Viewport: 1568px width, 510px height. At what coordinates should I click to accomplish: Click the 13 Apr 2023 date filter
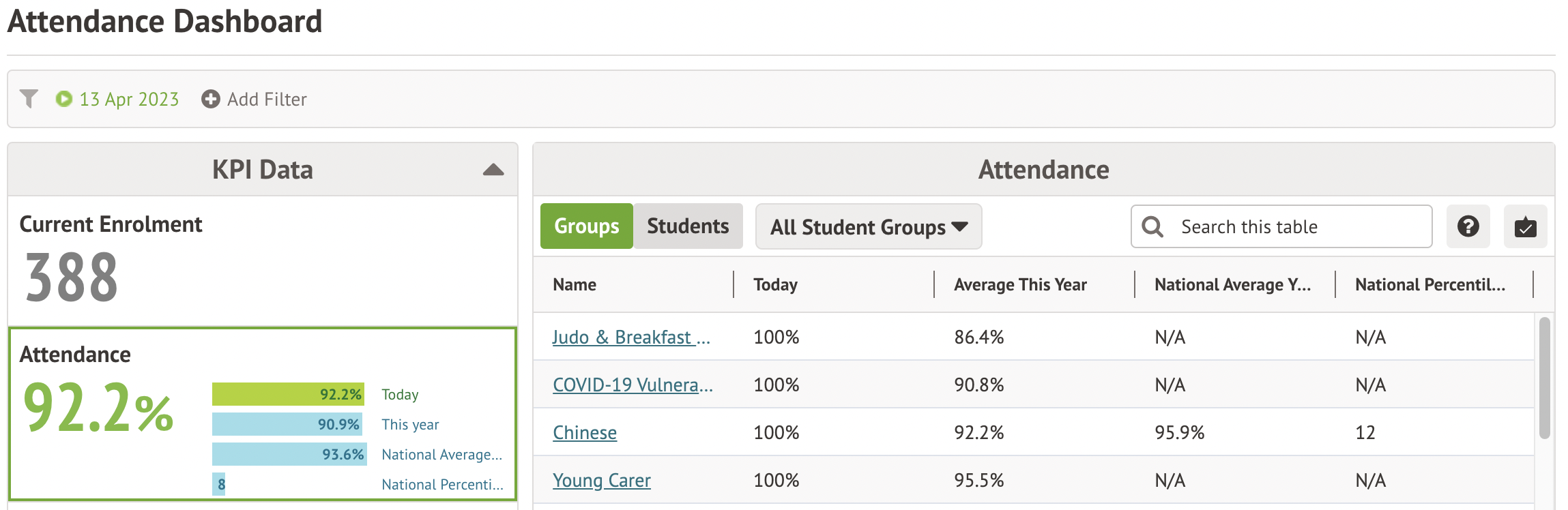point(128,99)
